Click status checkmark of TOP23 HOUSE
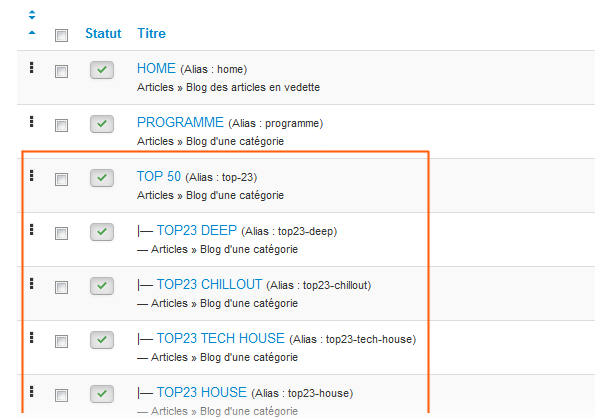 [102, 394]
